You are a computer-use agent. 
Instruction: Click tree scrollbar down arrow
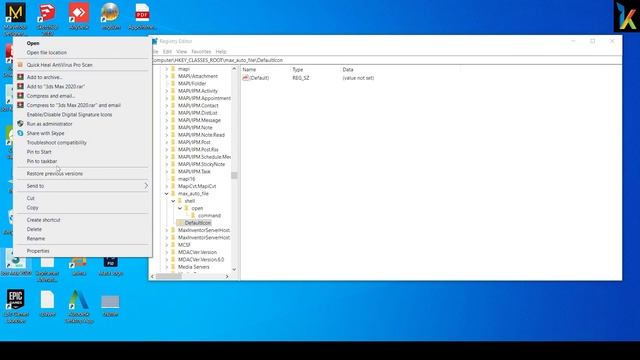coord(234,269)
